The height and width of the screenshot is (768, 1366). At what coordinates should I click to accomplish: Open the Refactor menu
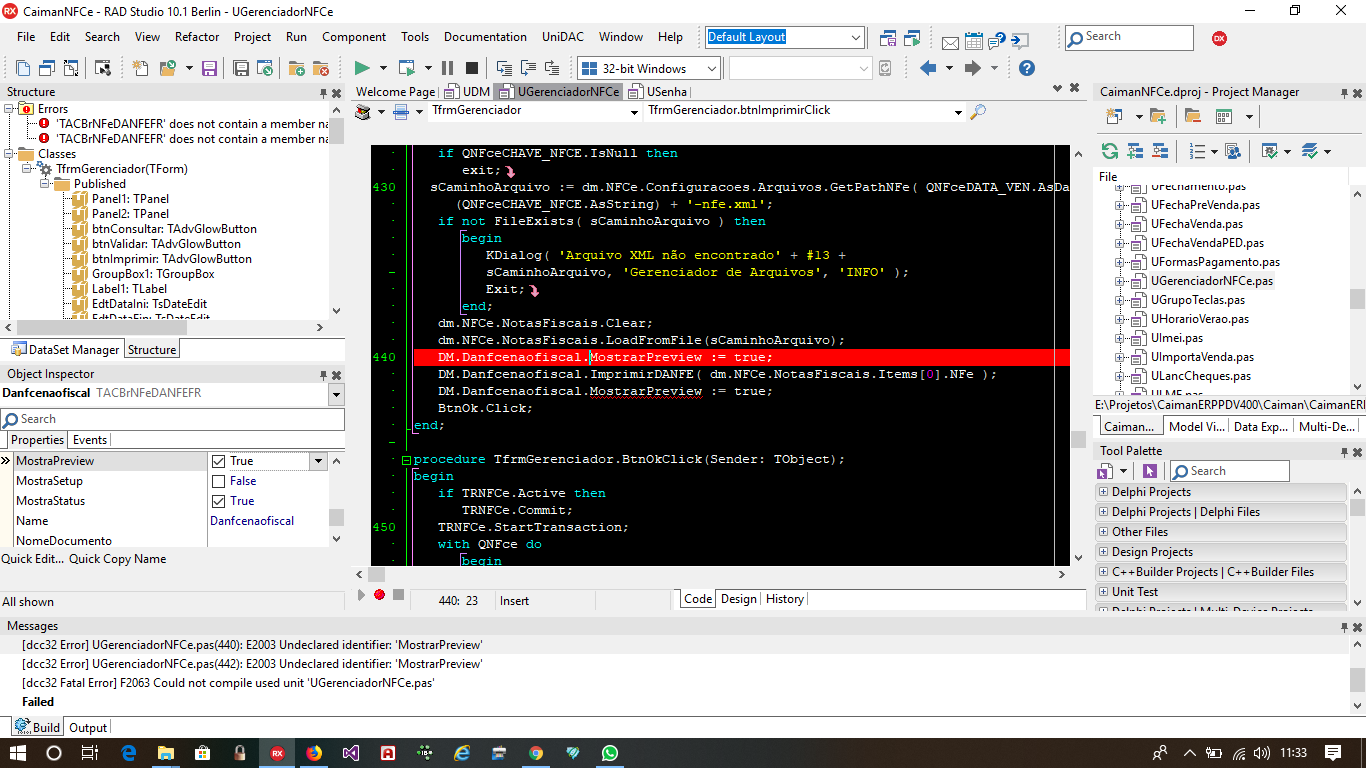pyautogui.click(x=197, y=37)
